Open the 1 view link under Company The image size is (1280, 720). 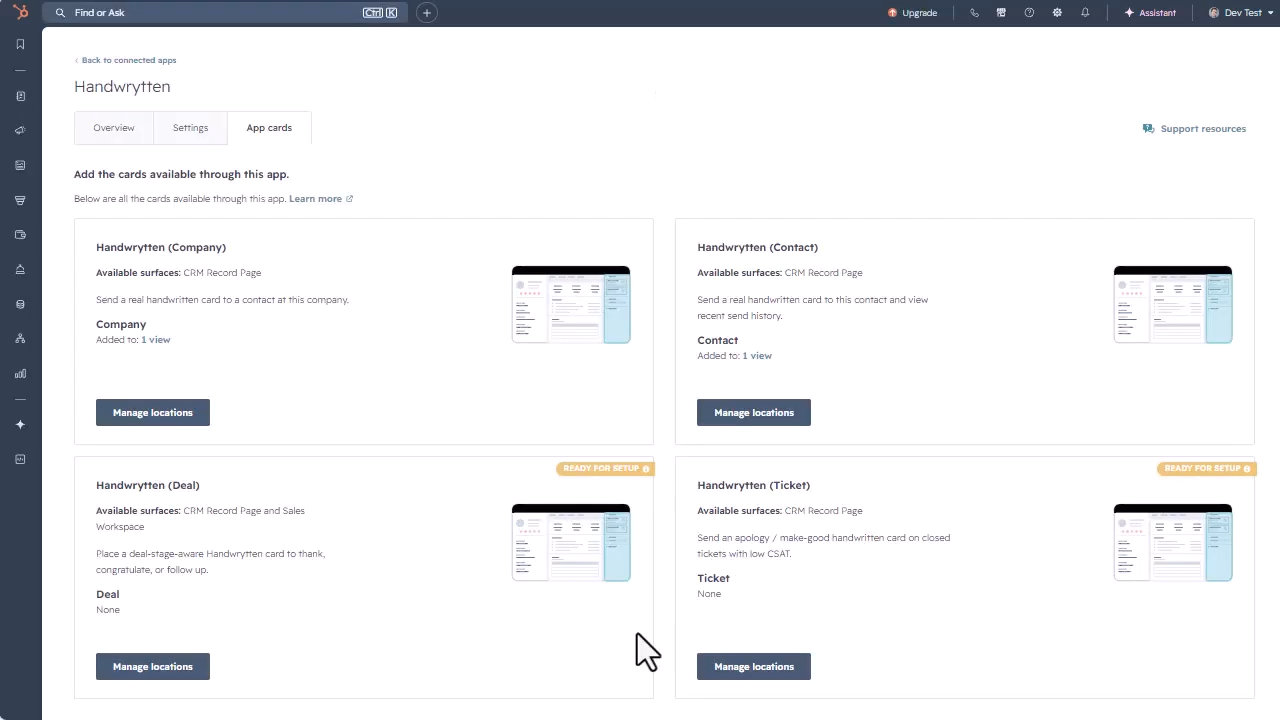point(156,340)
